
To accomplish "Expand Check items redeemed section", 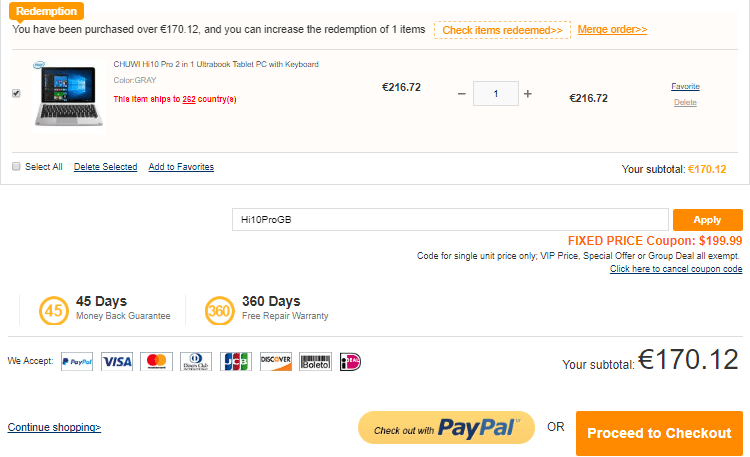I will (502, 30).
